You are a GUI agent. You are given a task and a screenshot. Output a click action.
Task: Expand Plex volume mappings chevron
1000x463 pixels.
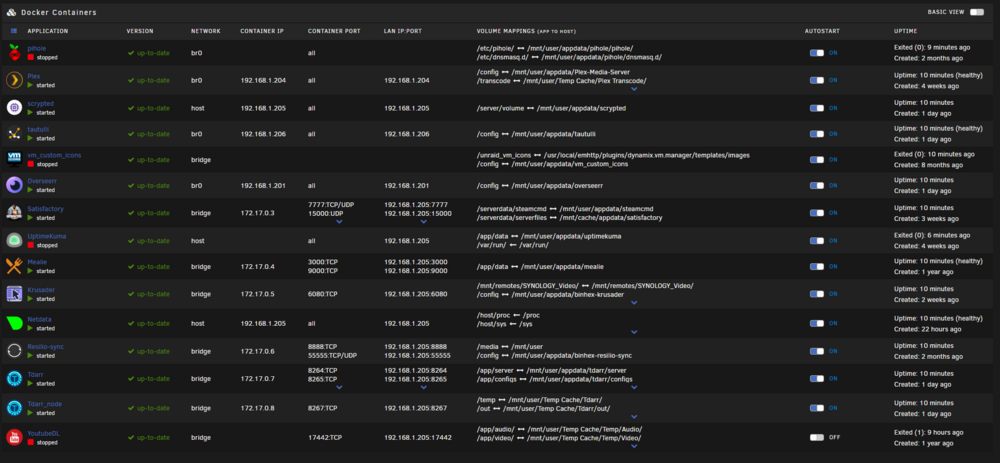pos(634,89)
